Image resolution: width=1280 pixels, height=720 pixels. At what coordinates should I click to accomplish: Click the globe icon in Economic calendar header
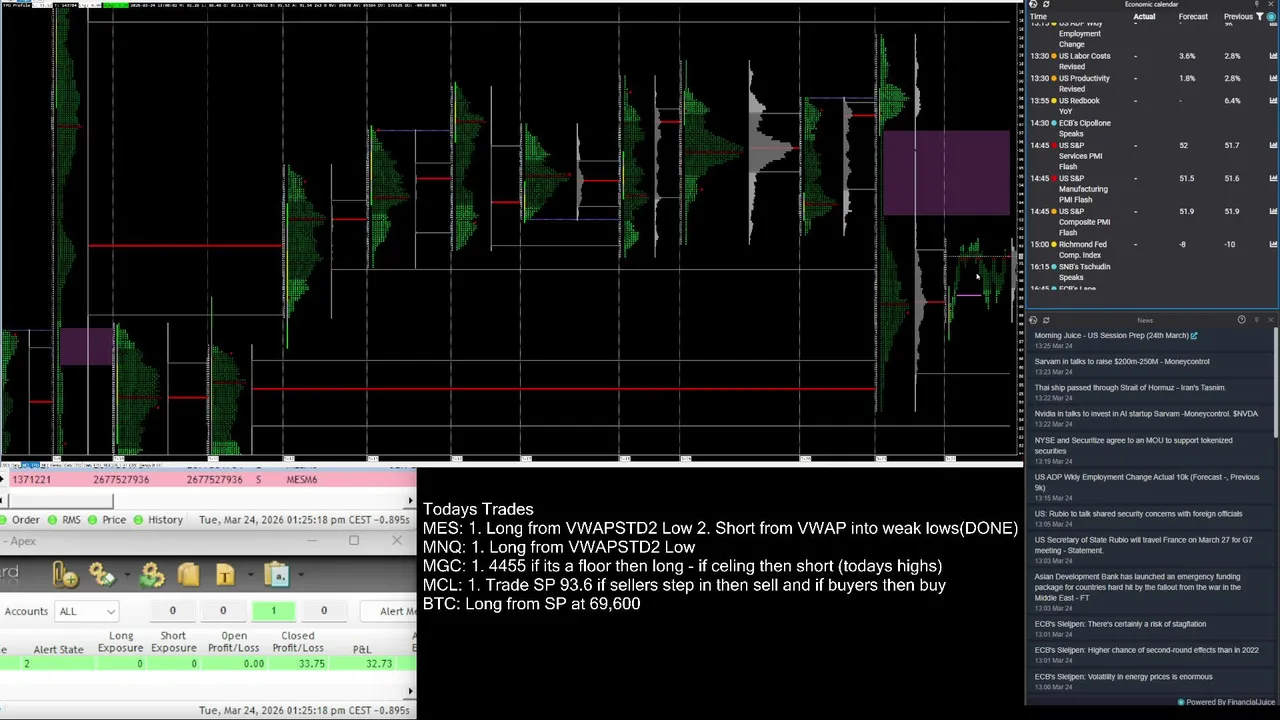[1033, 5]
